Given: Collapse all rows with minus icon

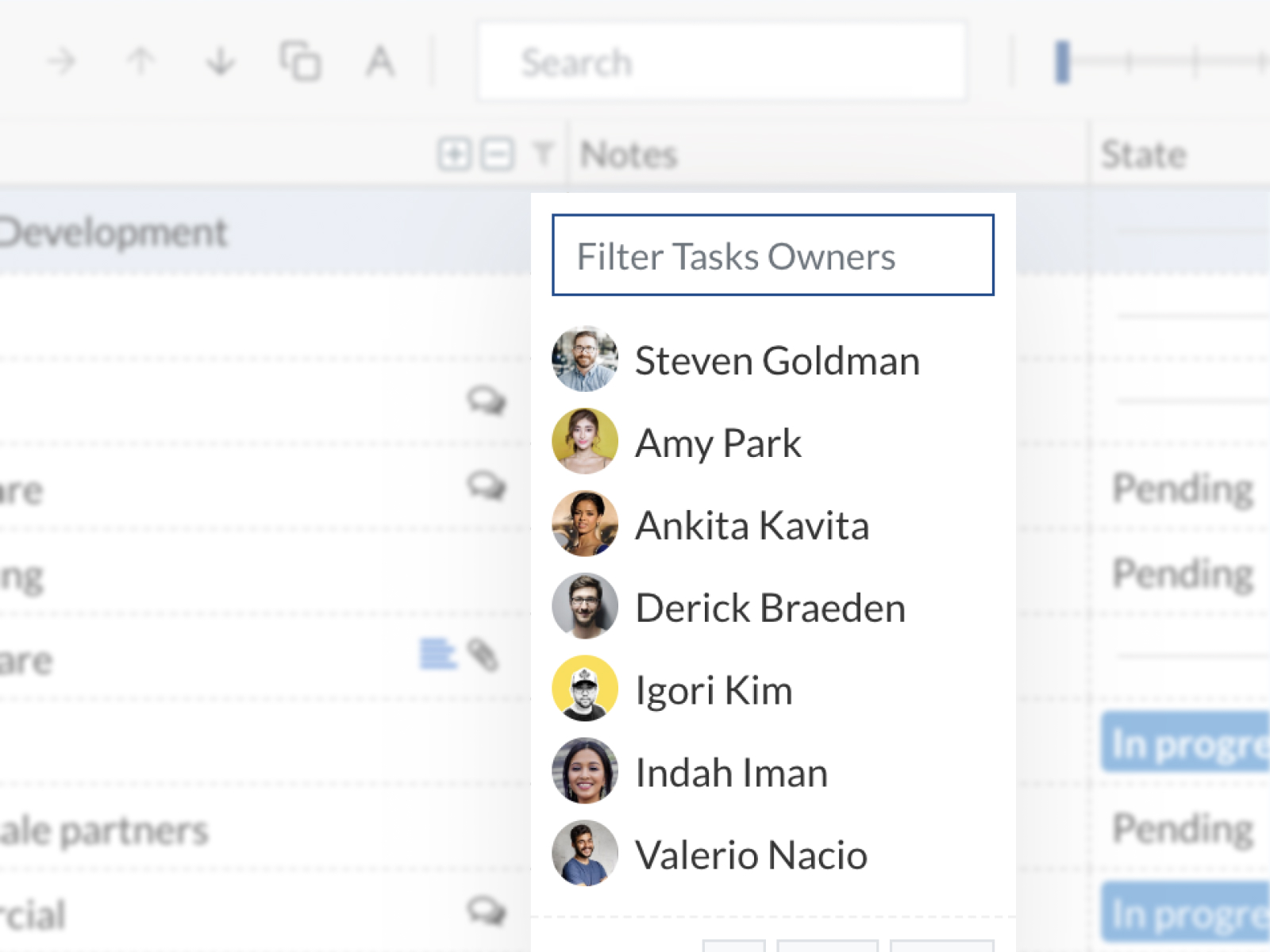Looking at the screenshot, I should pyautogui.click(x=498, y=154).
